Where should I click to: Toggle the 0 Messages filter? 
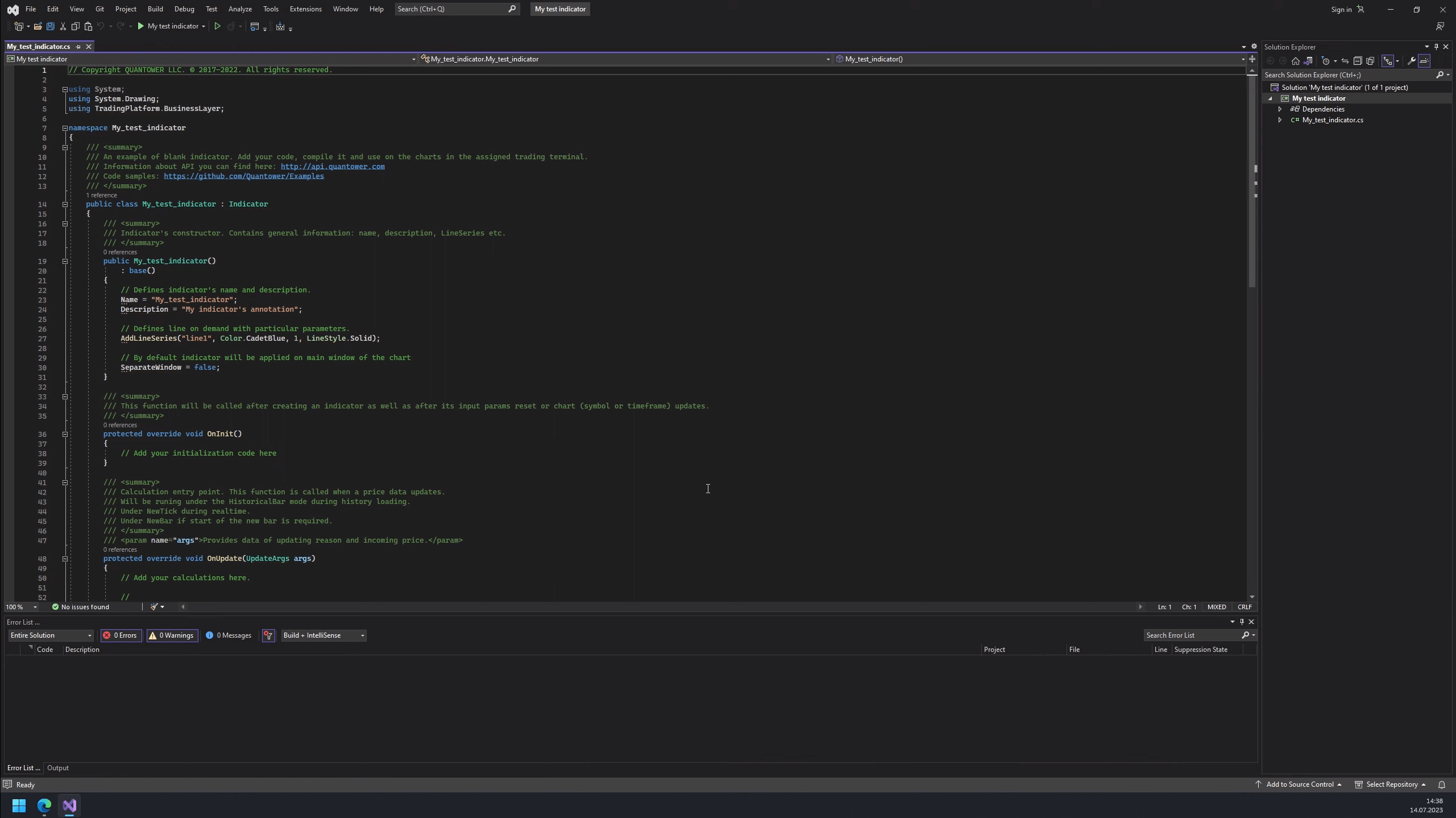point(229,635)
